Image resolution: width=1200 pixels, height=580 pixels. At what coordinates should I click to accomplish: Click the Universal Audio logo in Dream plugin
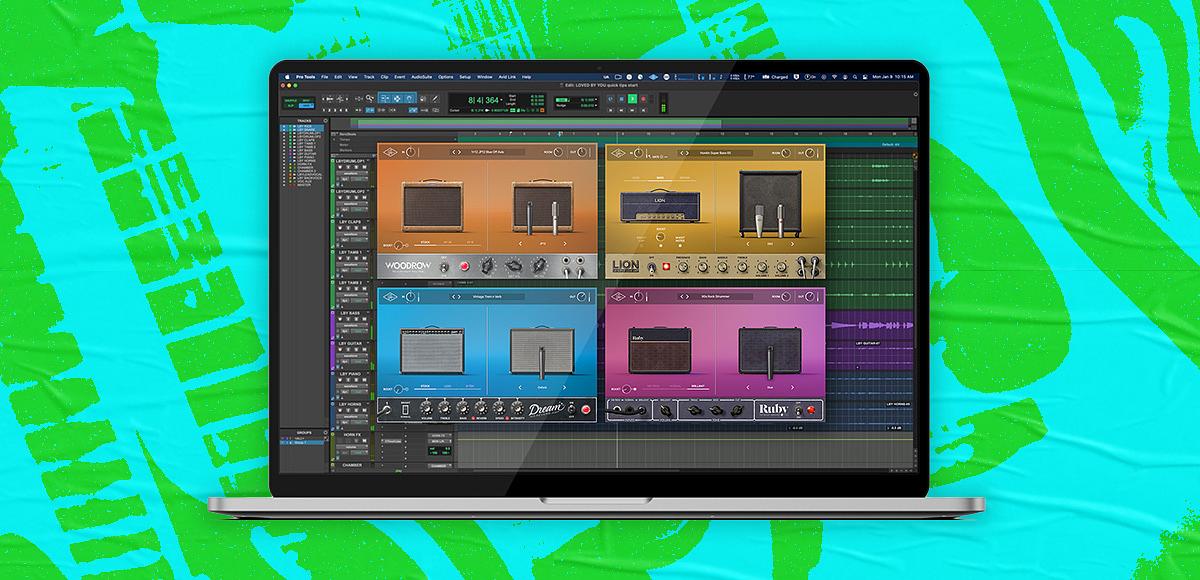[390, 297]
